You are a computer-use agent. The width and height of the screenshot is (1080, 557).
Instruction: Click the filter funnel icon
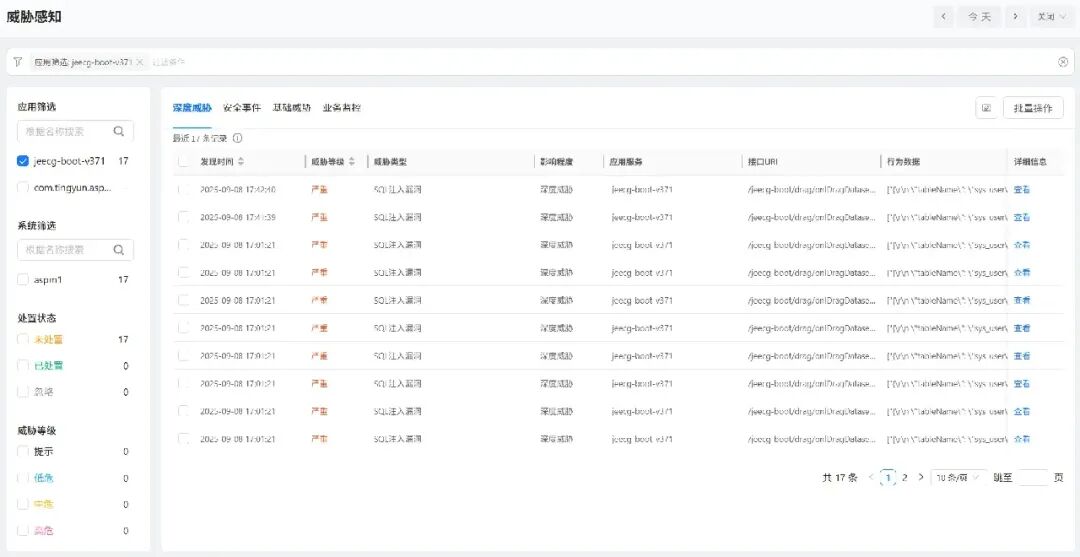18,62
